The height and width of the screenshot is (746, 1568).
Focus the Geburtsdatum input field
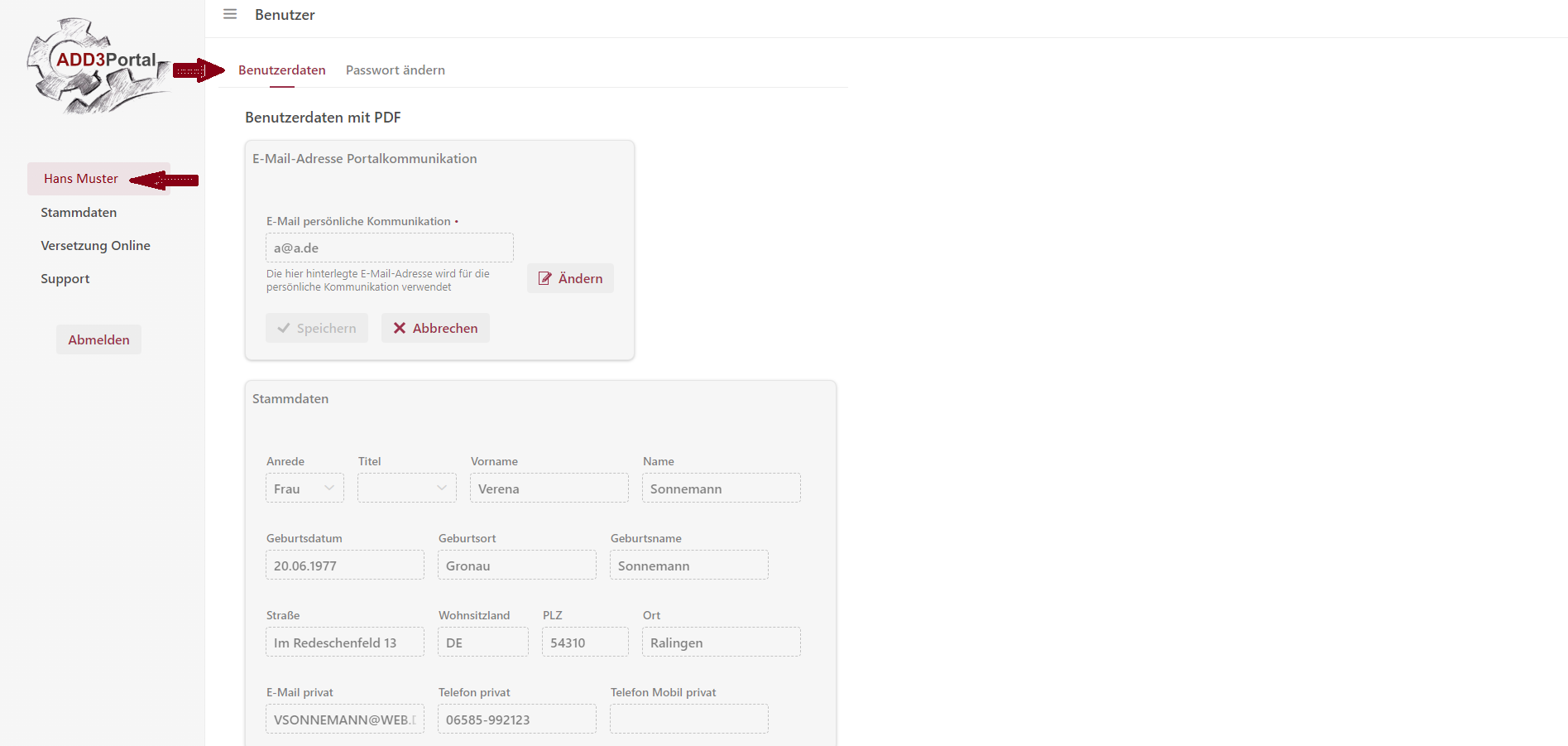[344, 566]
